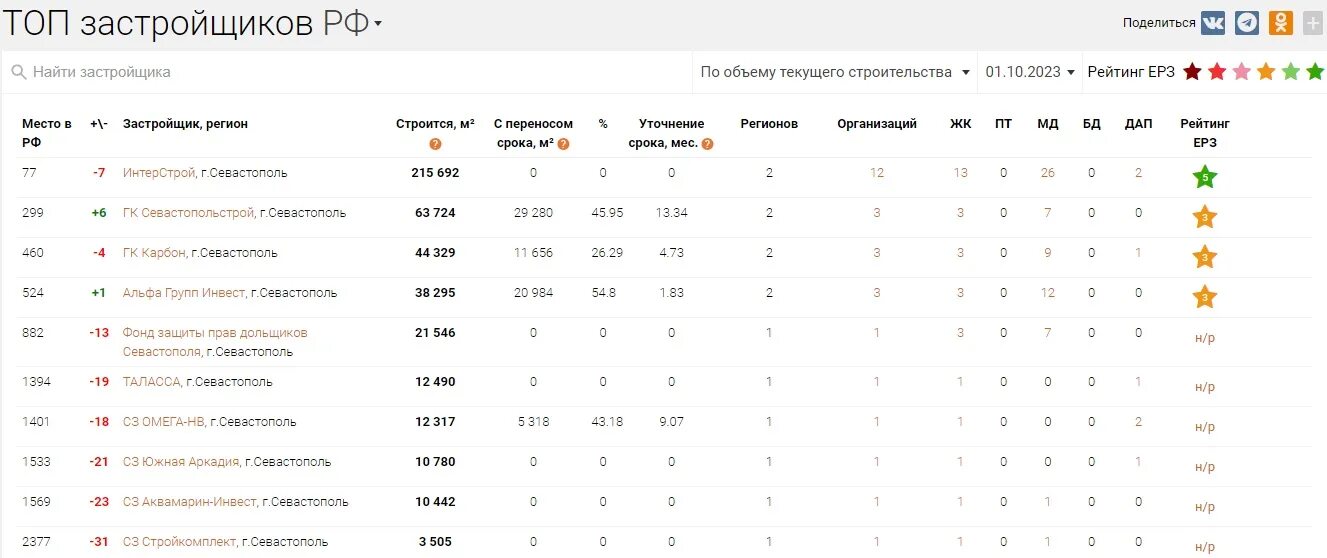Click н/р rating for СЗ Южная Аркадия

[x=1205, y=467]
